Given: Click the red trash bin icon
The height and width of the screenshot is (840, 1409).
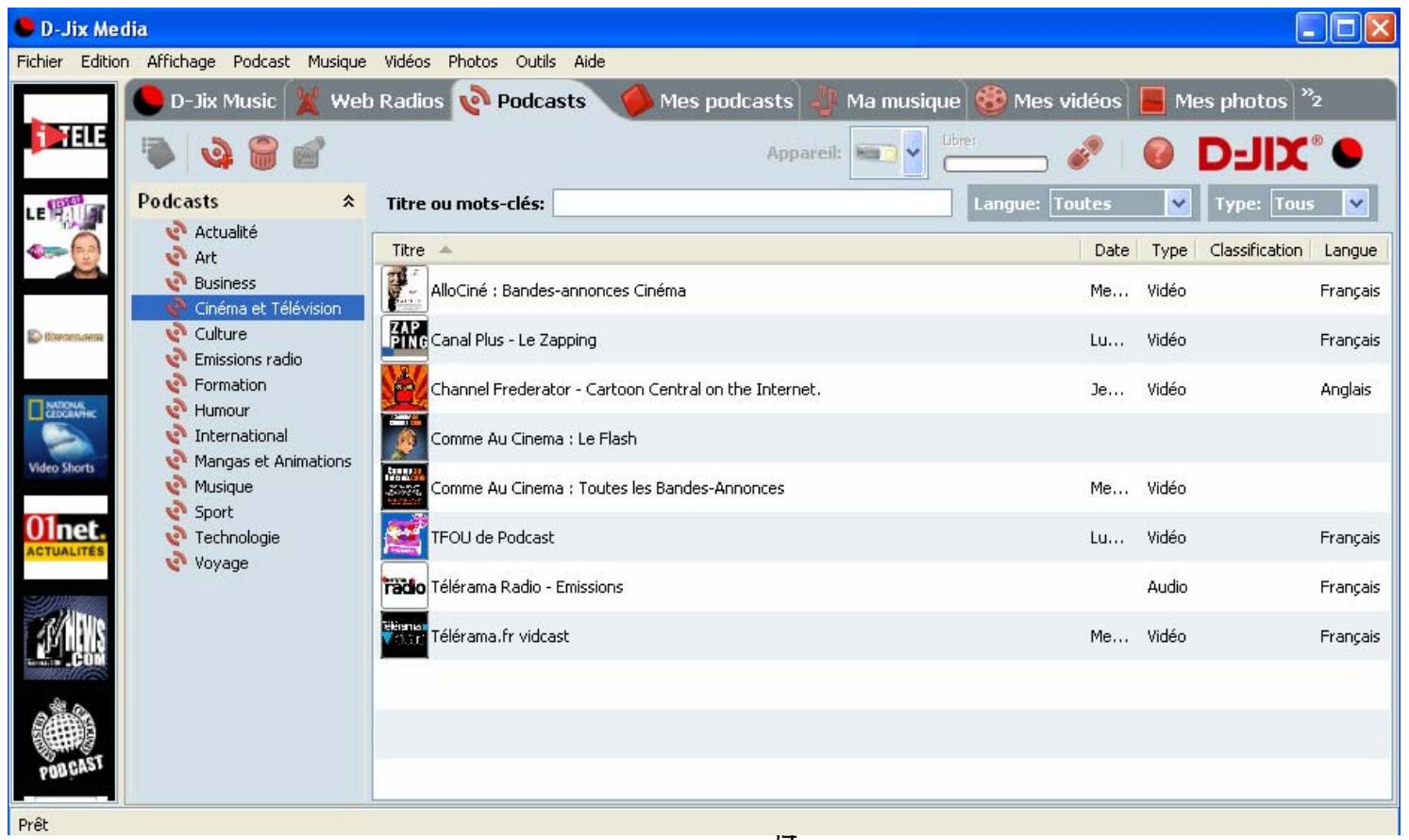Looking at the screenshot, I should (x=263, y=152).
